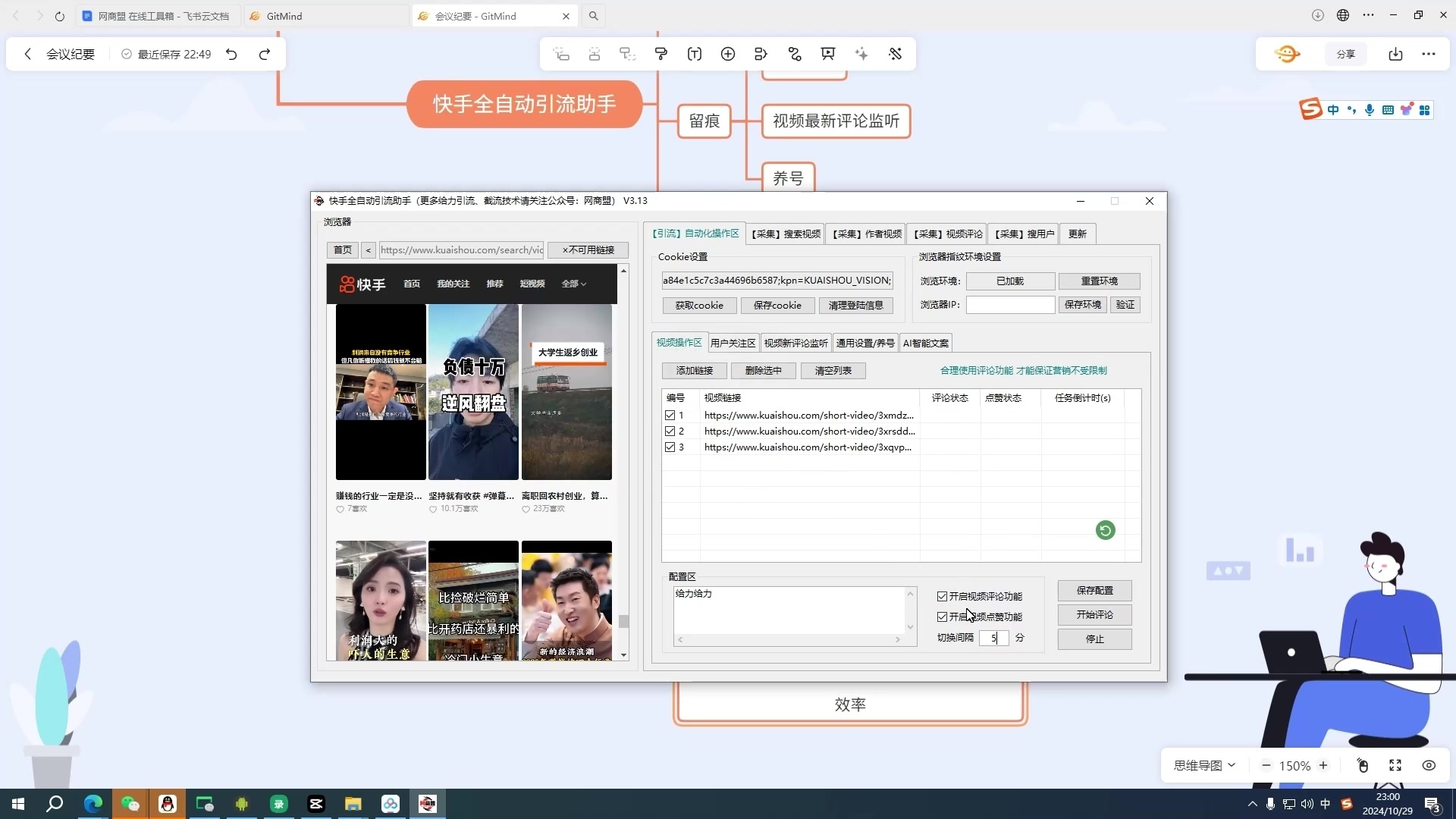This screenshot has height=819, width=1456.
Task: Click the insert subtopic icon in GitMind toolbar
Action: [x=561, y=54]
